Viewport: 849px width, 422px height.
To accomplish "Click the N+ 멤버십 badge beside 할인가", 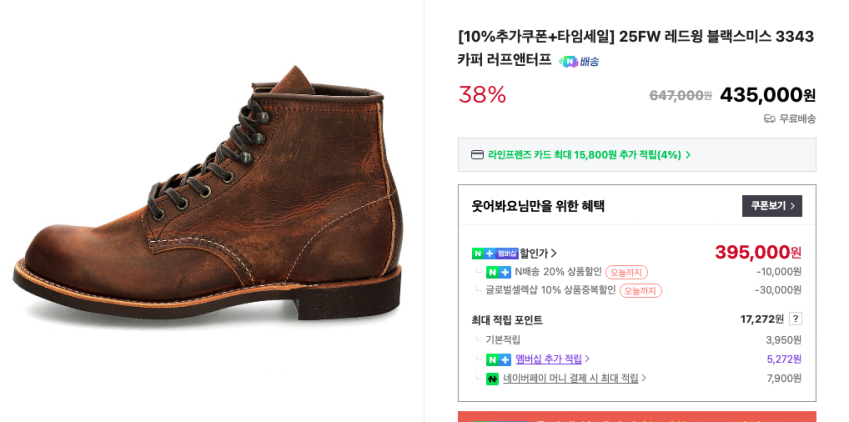I will point(495,254).
